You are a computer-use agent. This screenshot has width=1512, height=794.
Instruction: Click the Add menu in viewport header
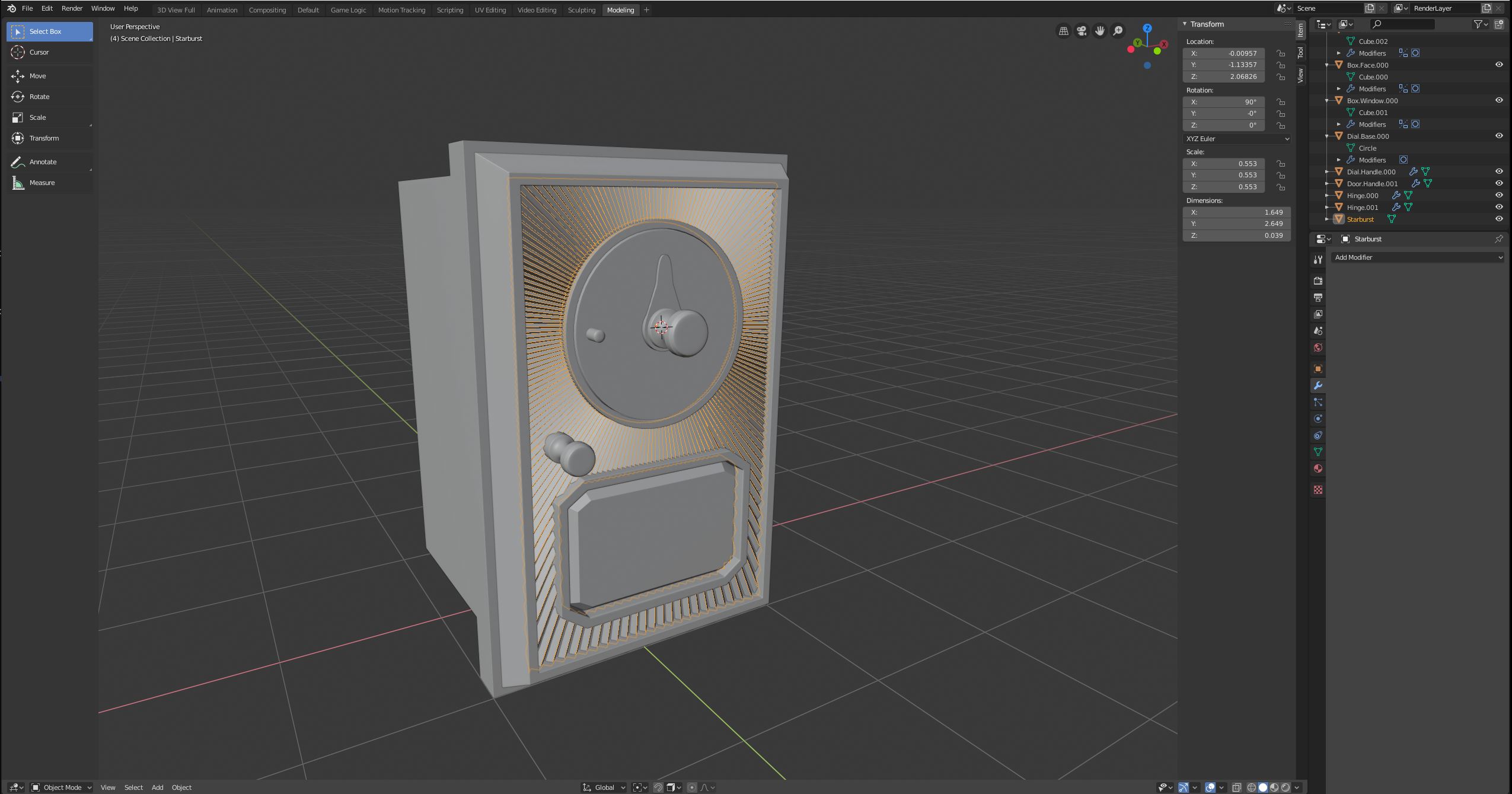click(x=157, y=787)
